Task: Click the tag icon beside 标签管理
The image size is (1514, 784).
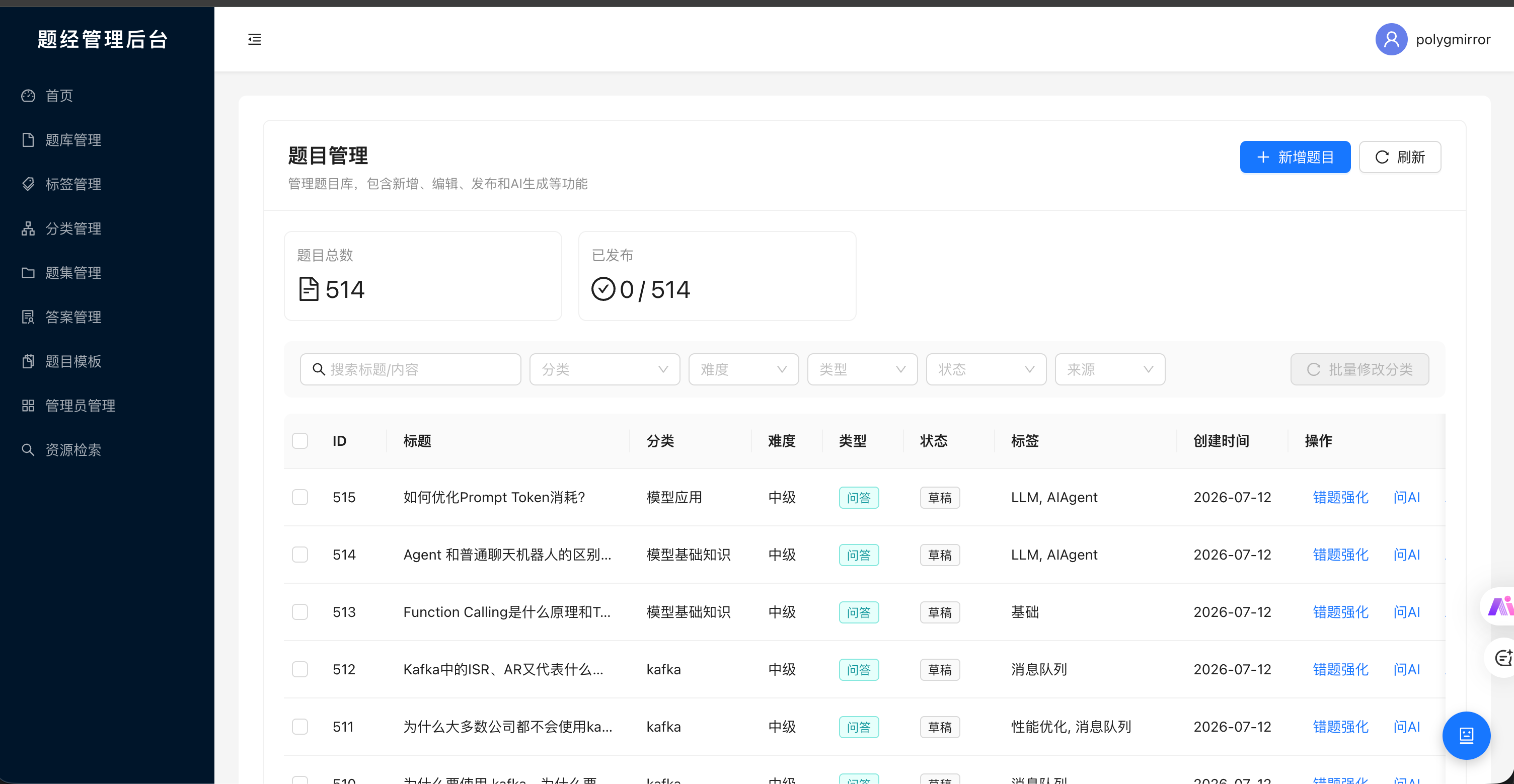Action: coord(28,184)
